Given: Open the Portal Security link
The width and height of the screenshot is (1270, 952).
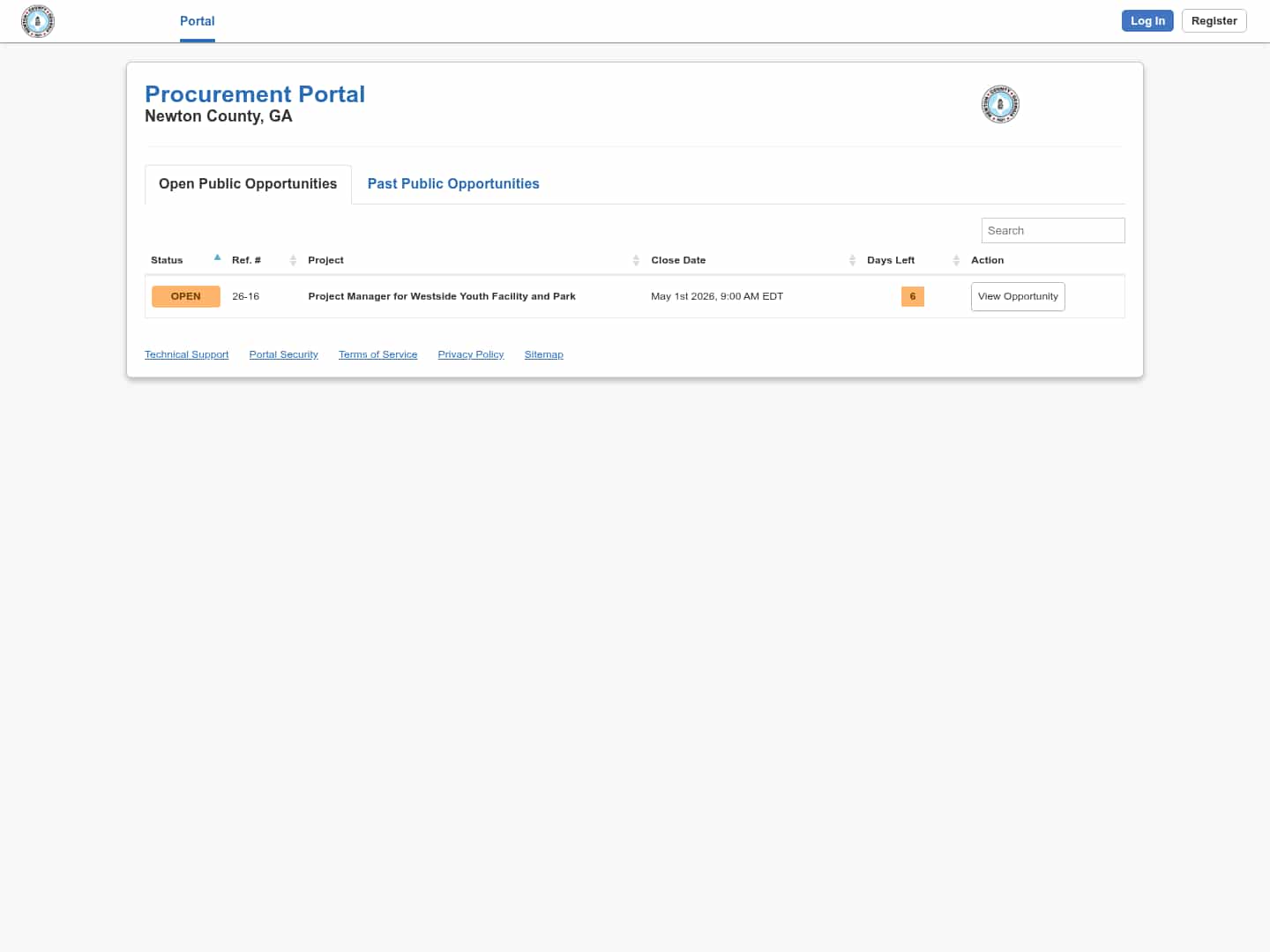Looking at the screenshot, I should tap(283, 354).
